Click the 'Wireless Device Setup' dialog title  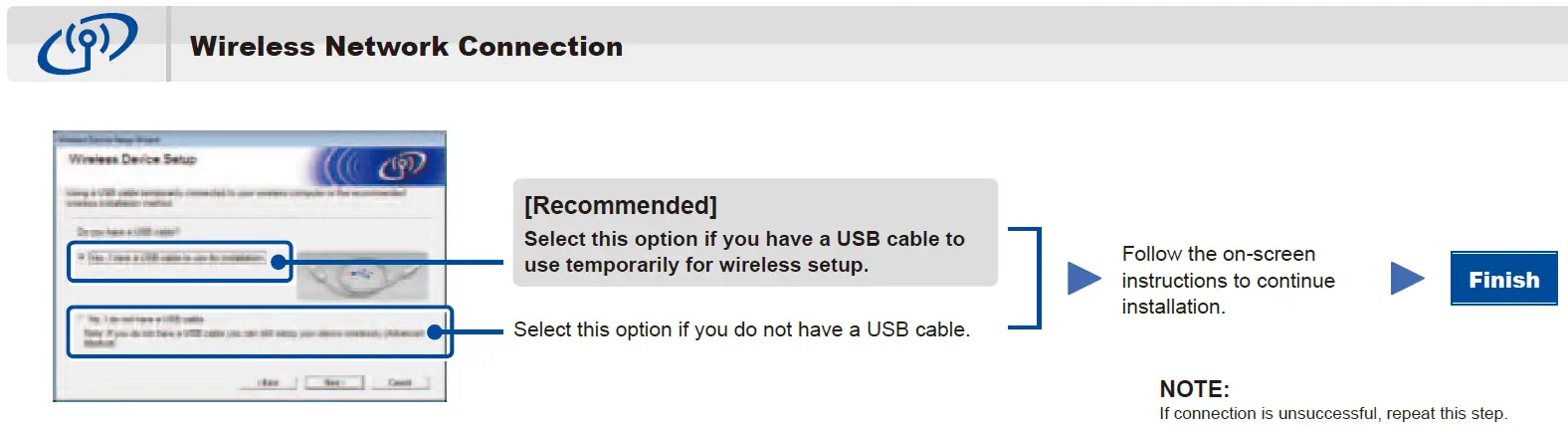pyautogui.click(x=132, y=159)
